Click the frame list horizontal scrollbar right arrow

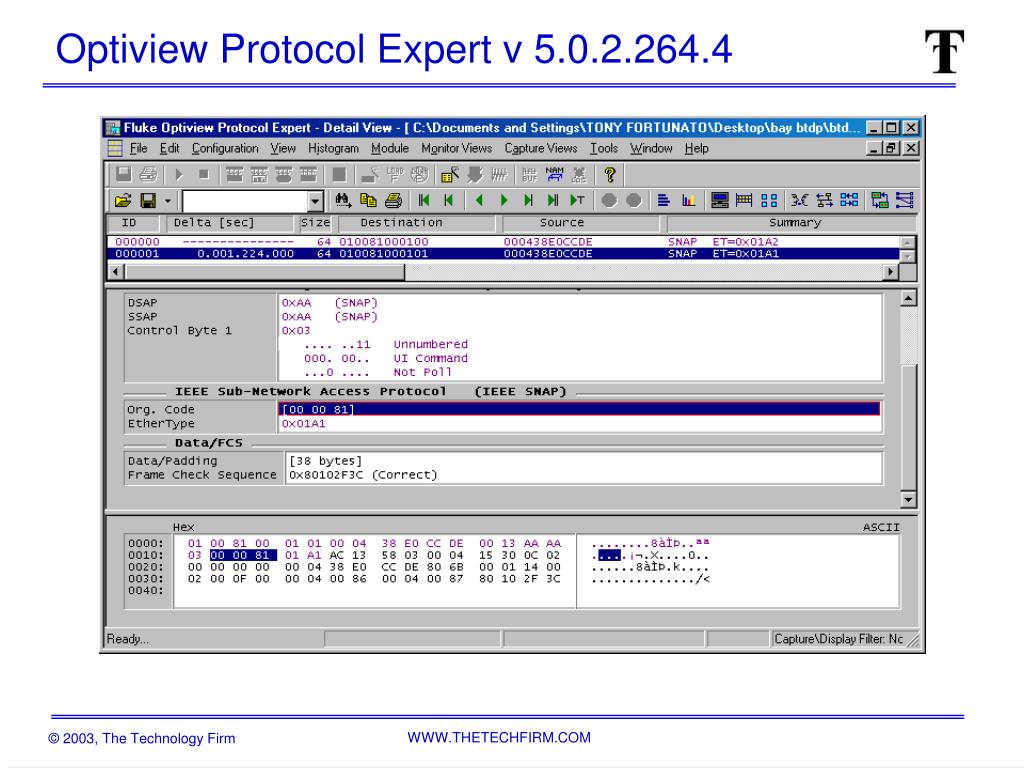tap(891, 272)
